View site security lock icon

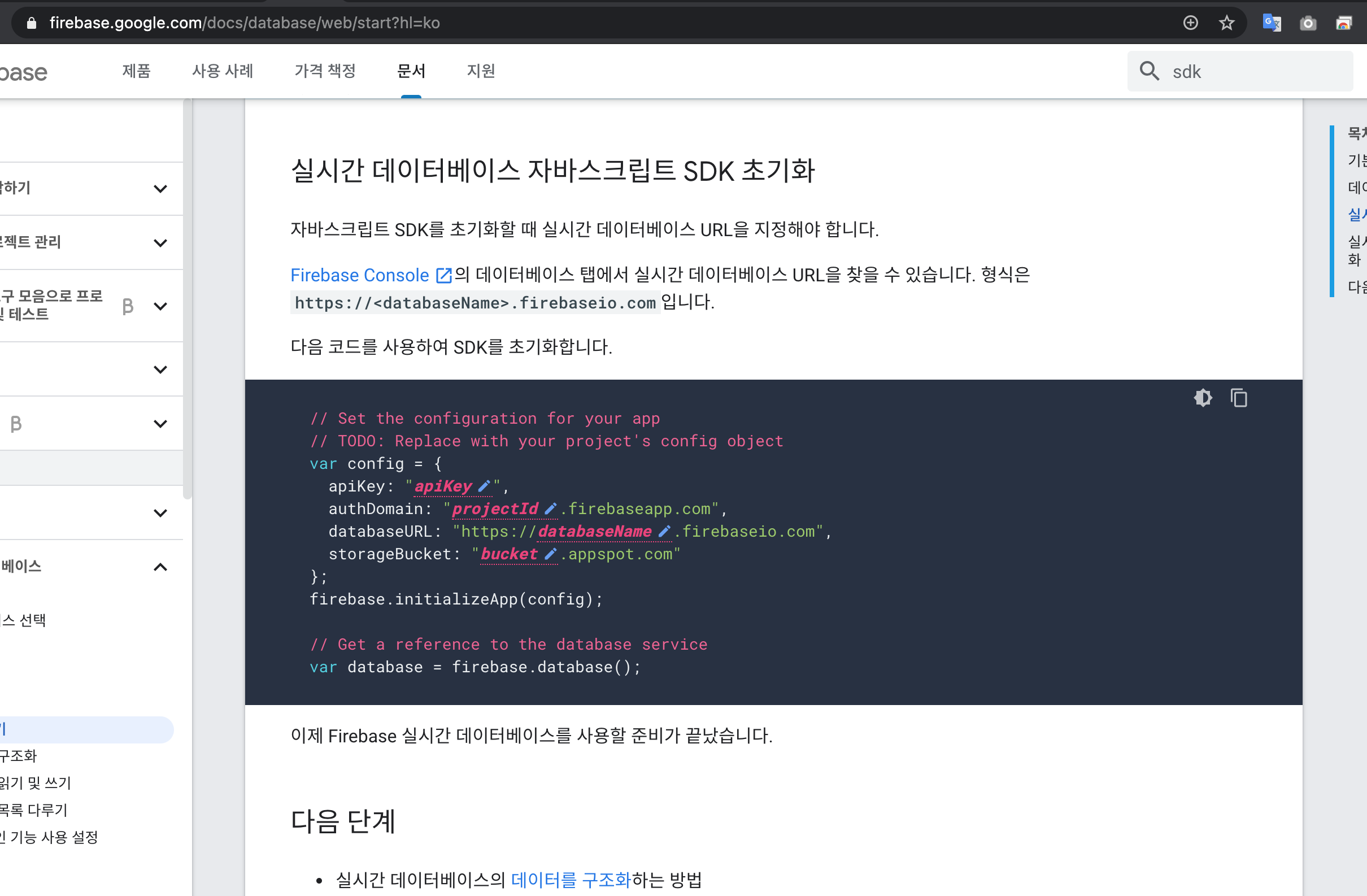click(32, 23)
